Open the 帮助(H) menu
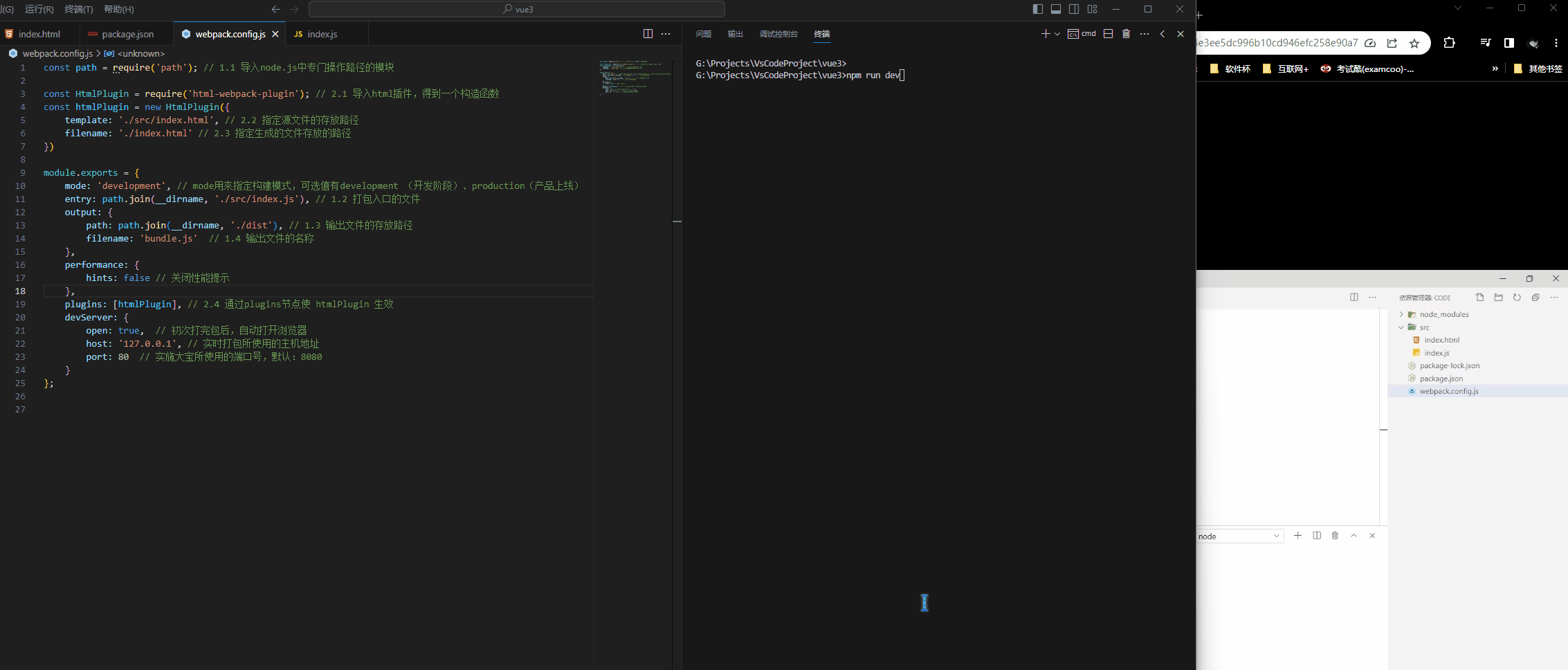 pyautogui.click(x=119, y=9)
